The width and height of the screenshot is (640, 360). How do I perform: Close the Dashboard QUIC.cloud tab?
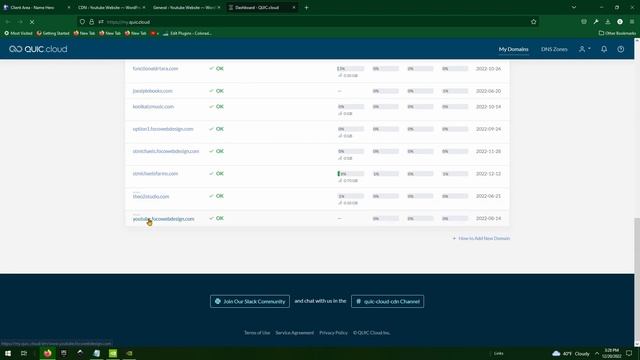click(x=293, y=7)
